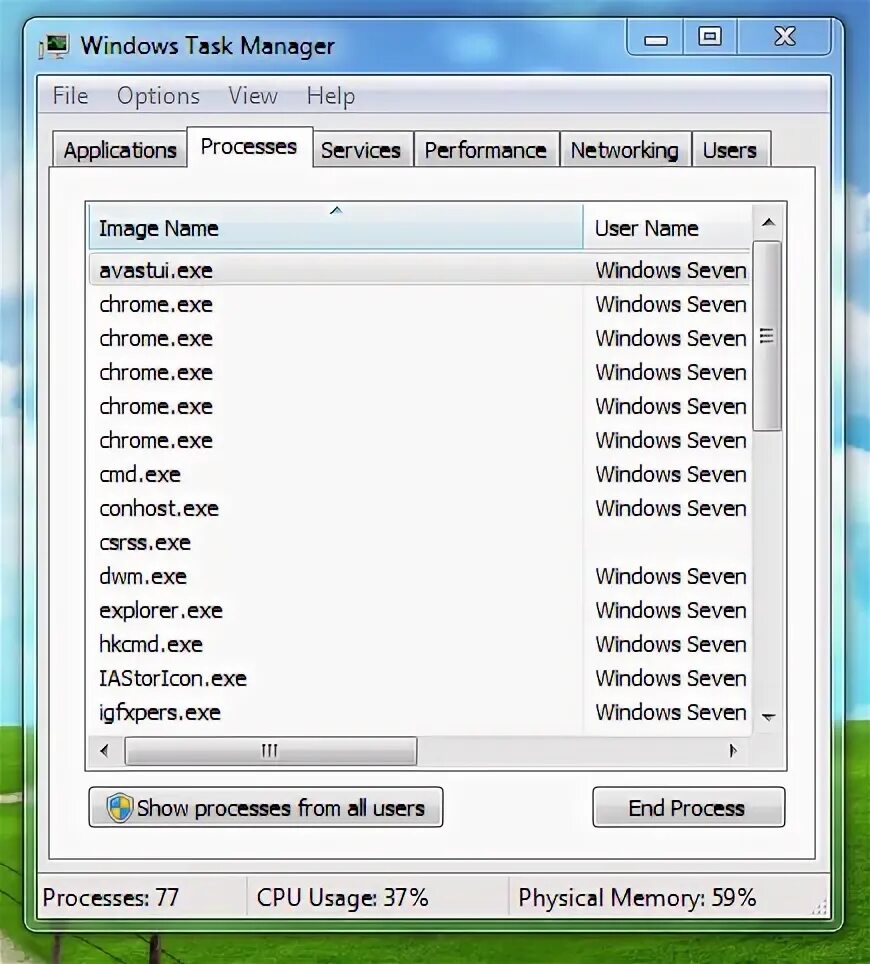The height and width of the screenshot is (964, 870).
Task: Switch to the Users tab
Action: tap(730, 149)
